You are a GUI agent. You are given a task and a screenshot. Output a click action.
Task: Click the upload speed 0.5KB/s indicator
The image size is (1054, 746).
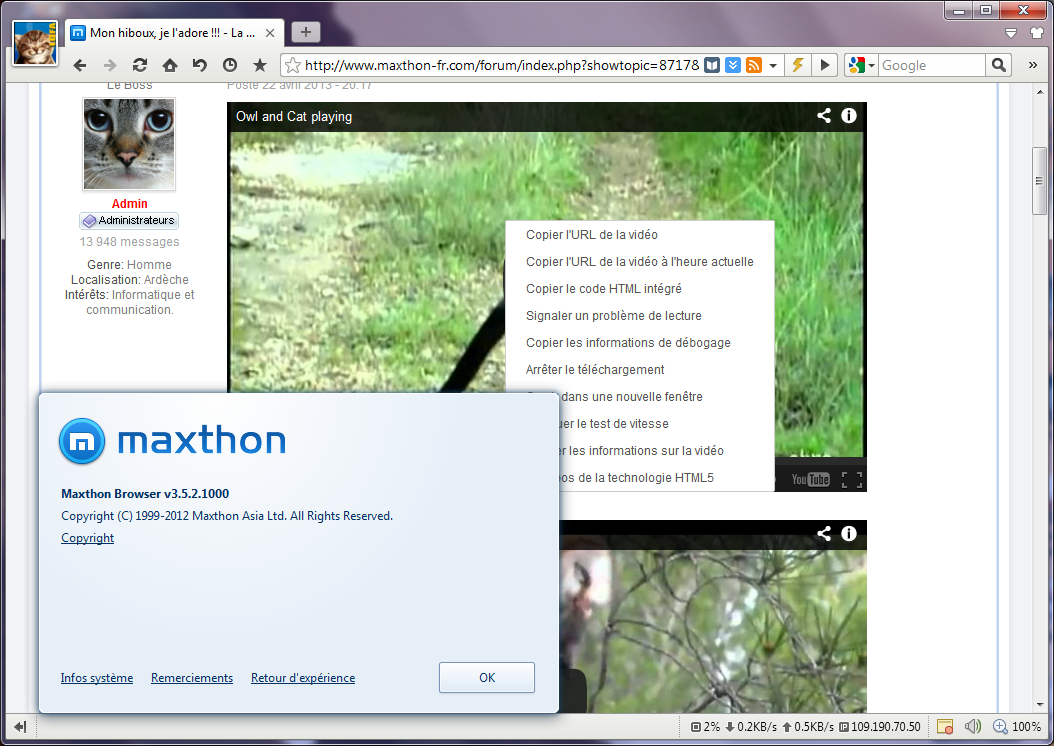pyautogui.click(x=807, y=727)
